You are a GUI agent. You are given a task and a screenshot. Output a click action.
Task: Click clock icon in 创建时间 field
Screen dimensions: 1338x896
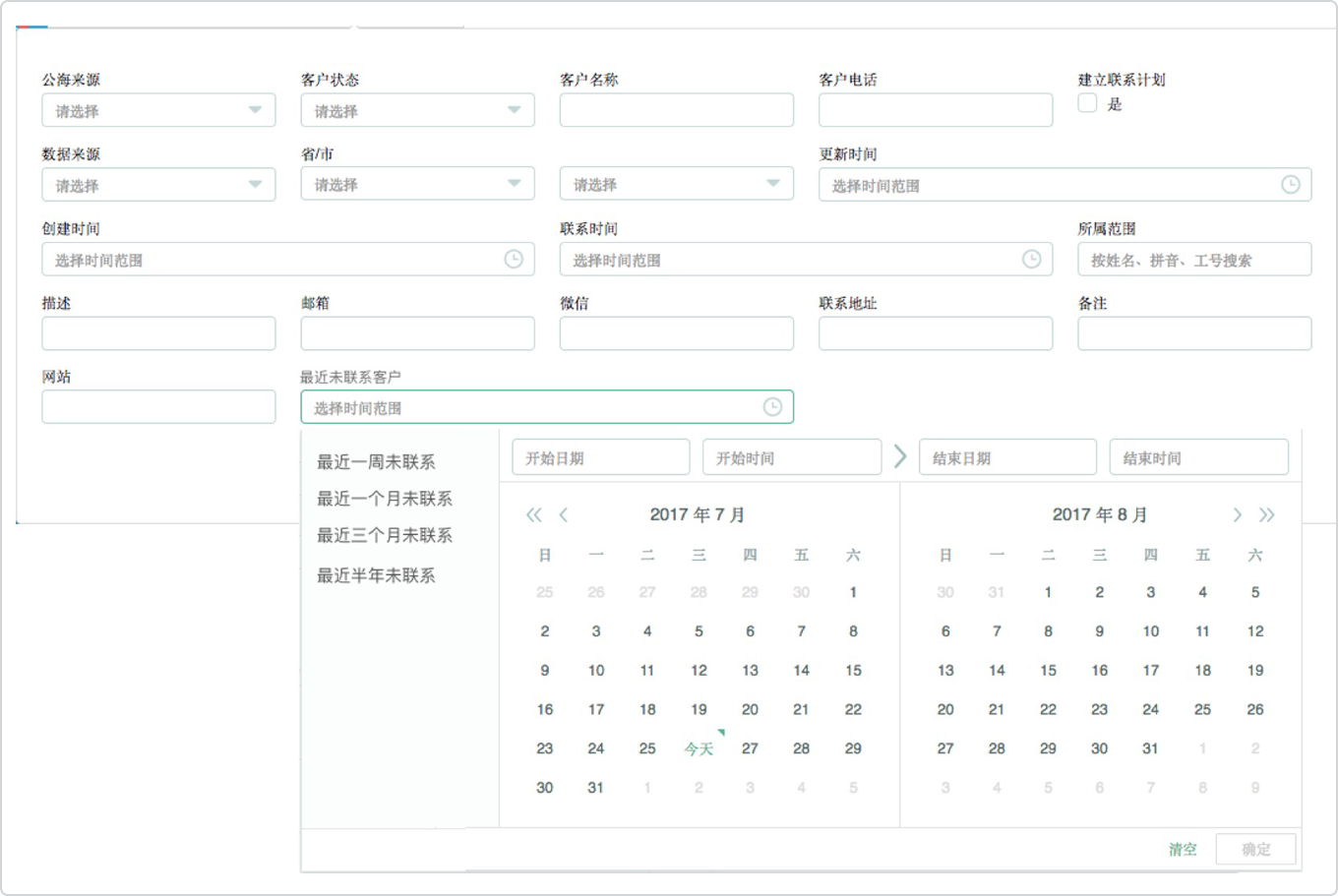coord(514,260)
